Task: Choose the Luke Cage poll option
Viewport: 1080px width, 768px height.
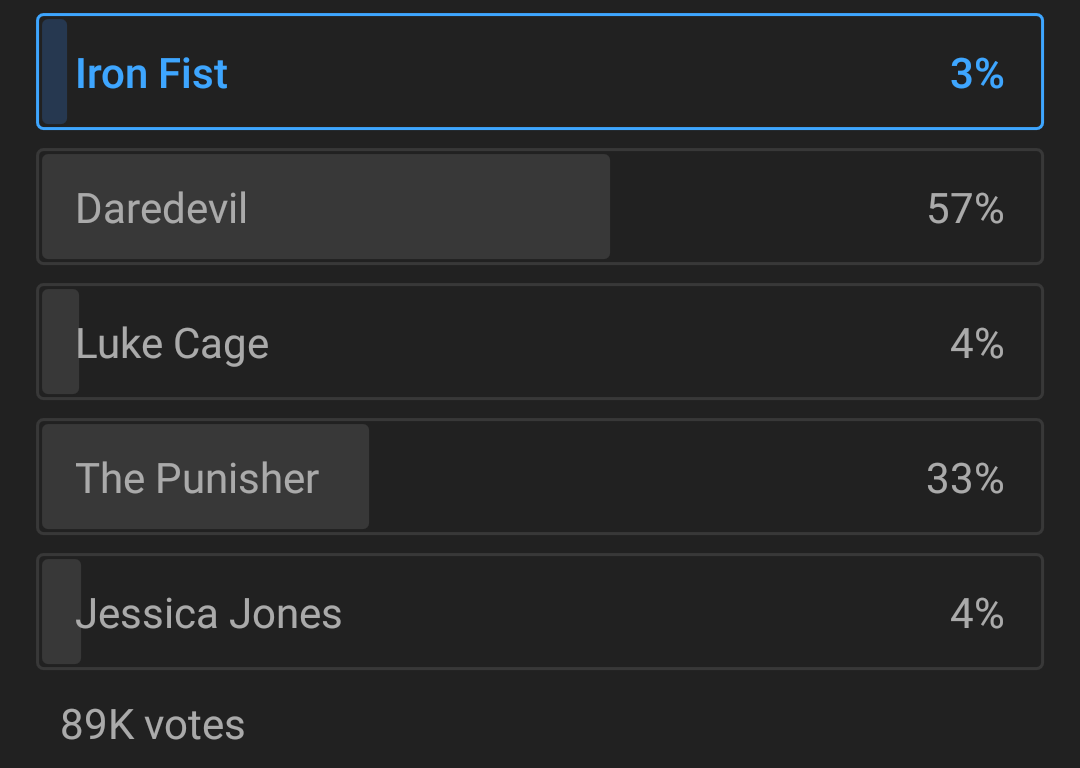Action: (x=540, y=342)
